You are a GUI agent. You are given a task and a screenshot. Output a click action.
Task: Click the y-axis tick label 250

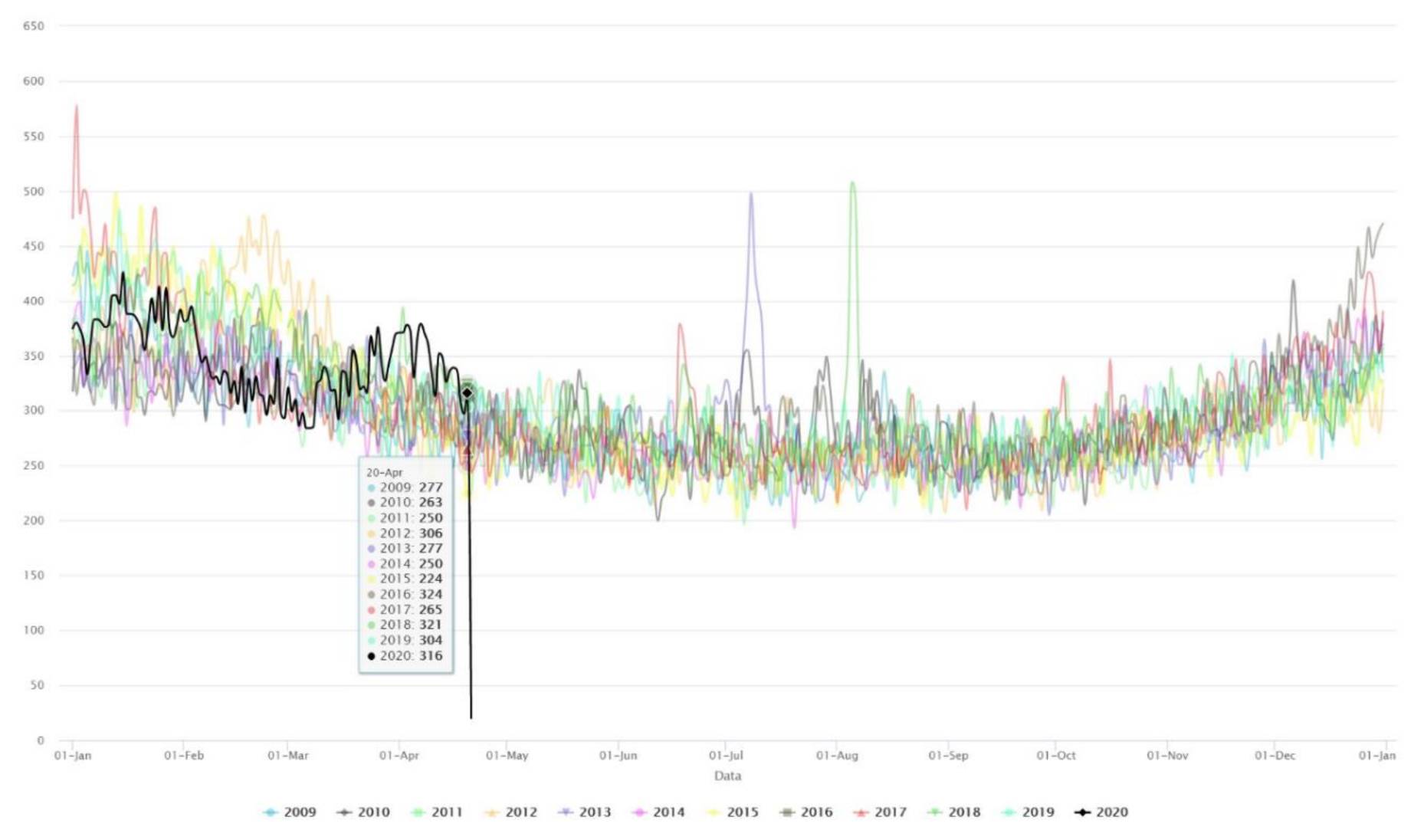click(34, 466)
